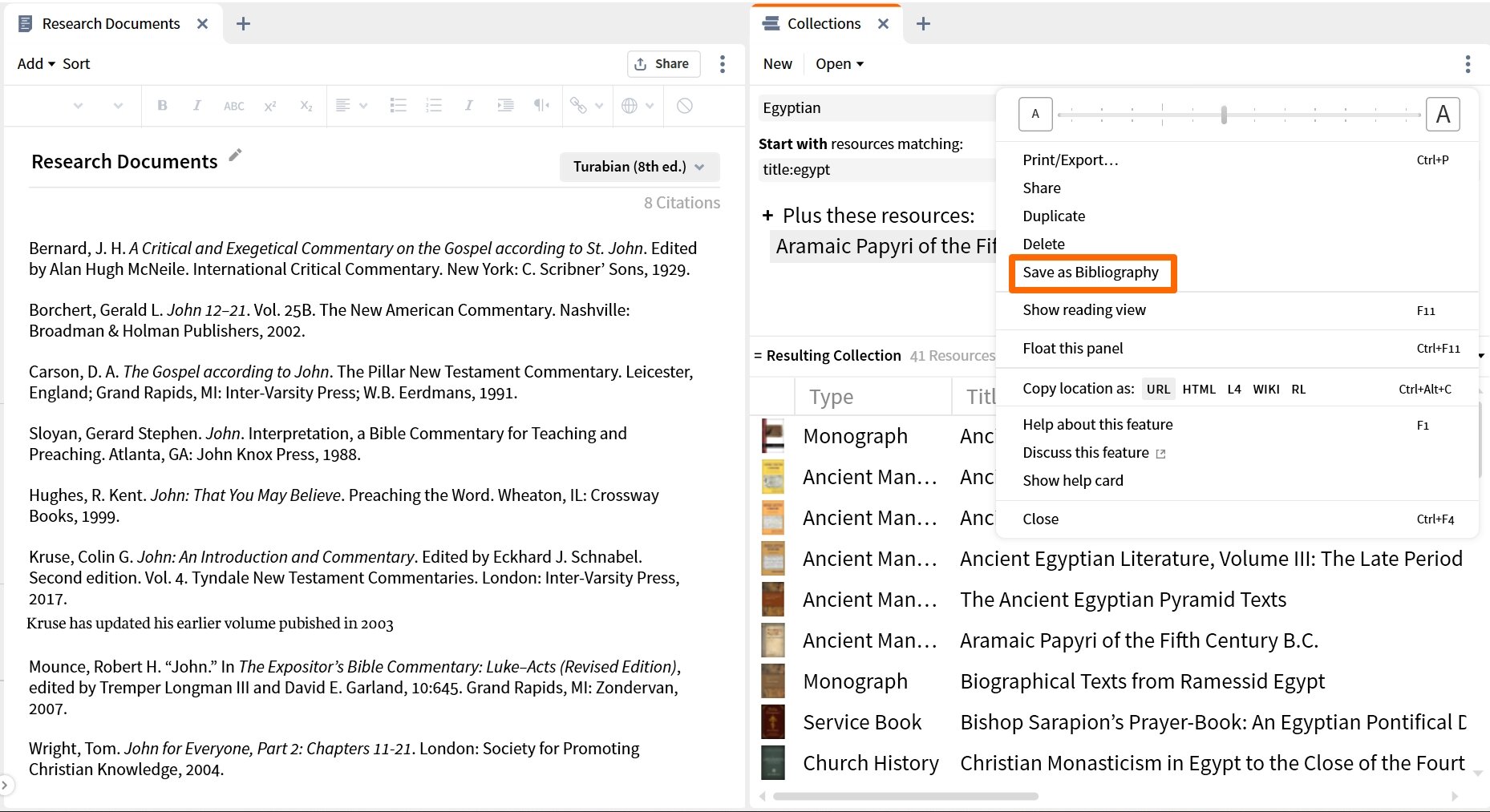The width and height of the screenshot is (1490, 812).
Task: Select the URL copy location format
Action: click(x=1157, y=390)
